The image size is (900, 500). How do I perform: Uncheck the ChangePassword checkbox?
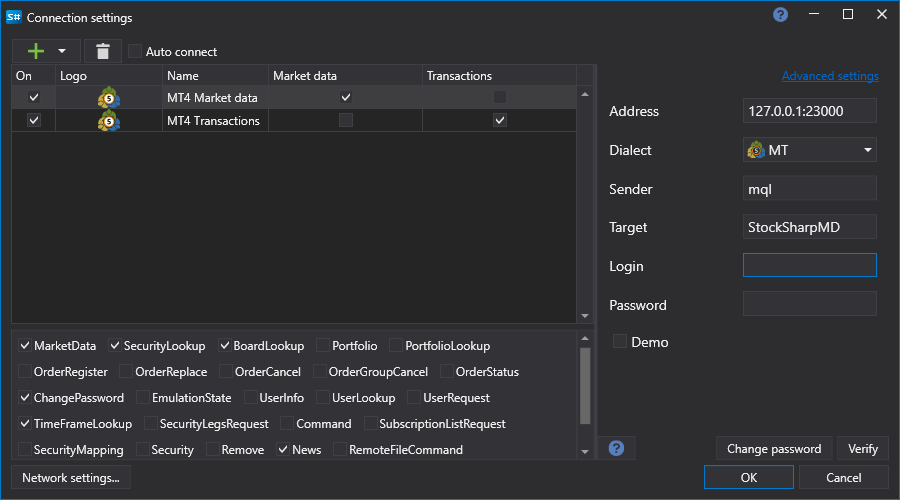pyautogui.click(x=25, y=397)
